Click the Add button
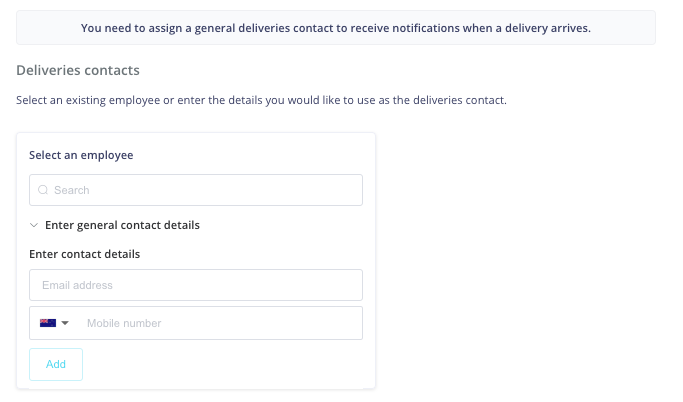683x402 pixels. click(56, 364)
